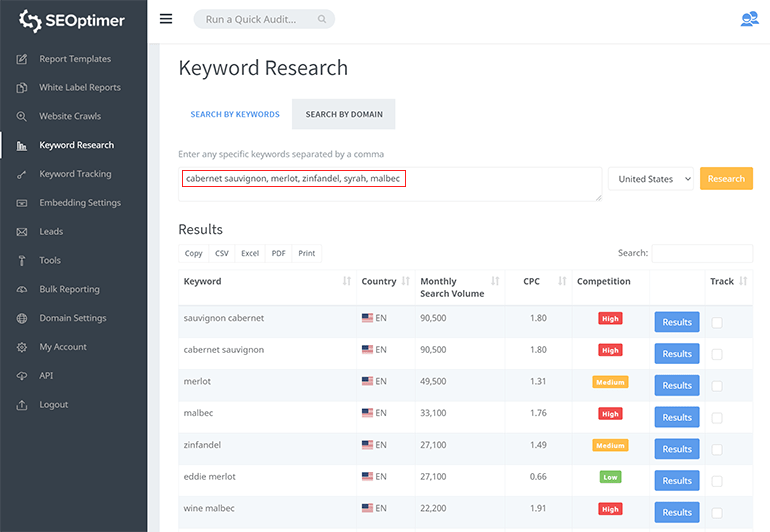Click the Keyword Tracking sidebar icon
The width and height of the screenshot is (770, 532).
point(22,174)
